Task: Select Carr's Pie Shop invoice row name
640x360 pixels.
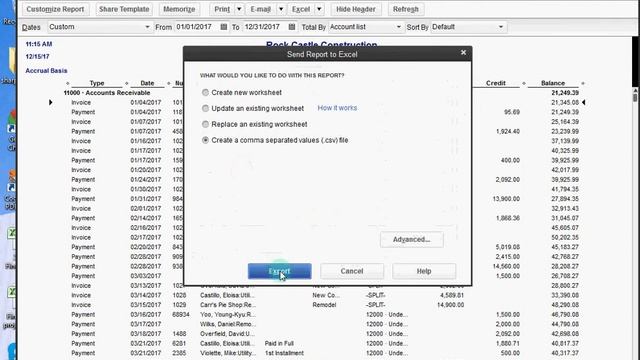Action: (x=228, y=305)
